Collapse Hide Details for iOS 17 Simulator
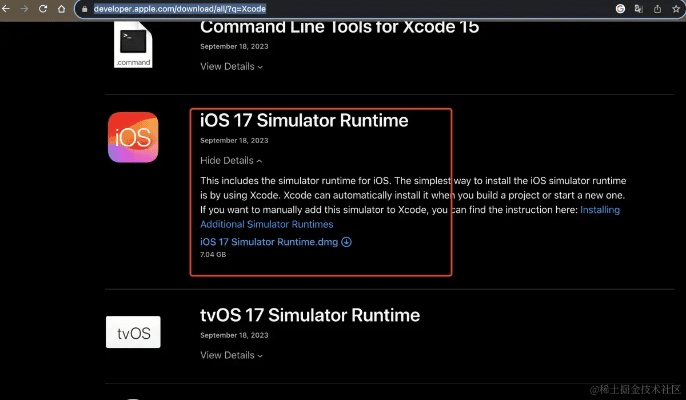This screenshot has width=686, height=400. click(231, 160)
